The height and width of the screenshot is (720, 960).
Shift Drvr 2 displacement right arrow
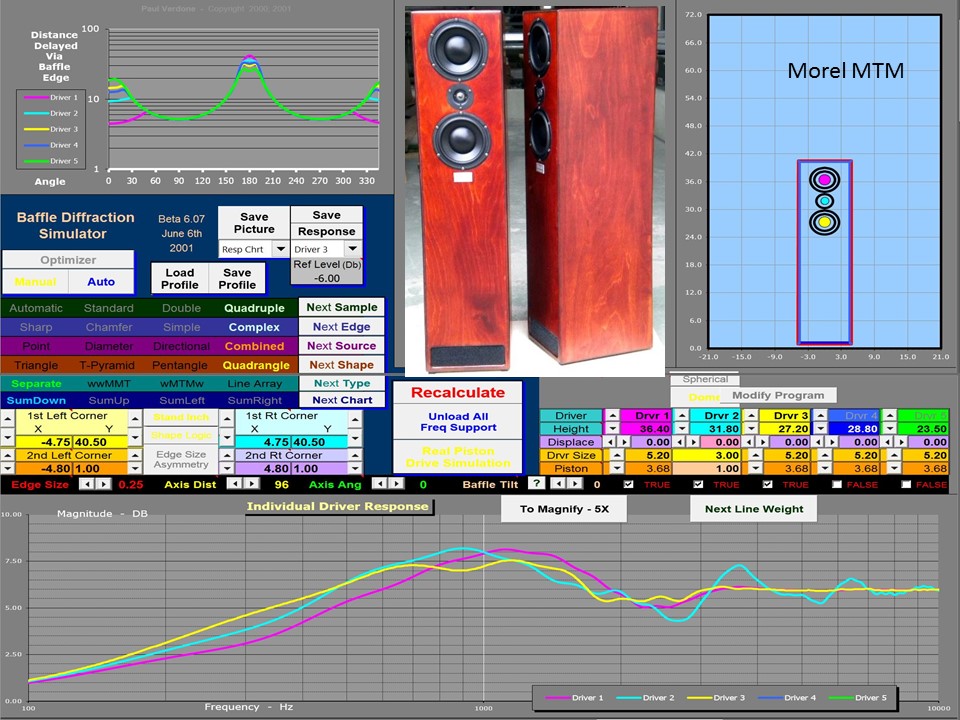[x=693, y=442]
